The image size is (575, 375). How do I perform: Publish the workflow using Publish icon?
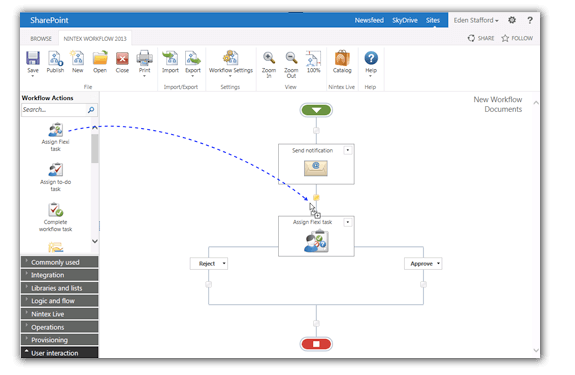coord(55,58)
